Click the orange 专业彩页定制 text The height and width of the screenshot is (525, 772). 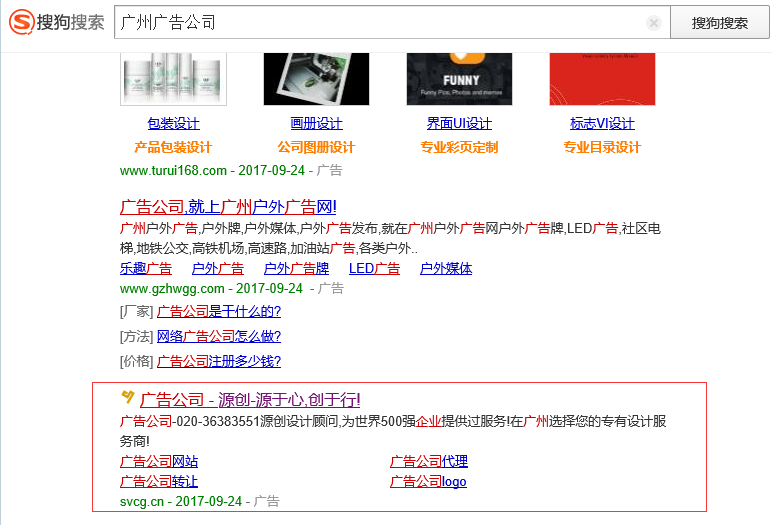tap(459, 147)
